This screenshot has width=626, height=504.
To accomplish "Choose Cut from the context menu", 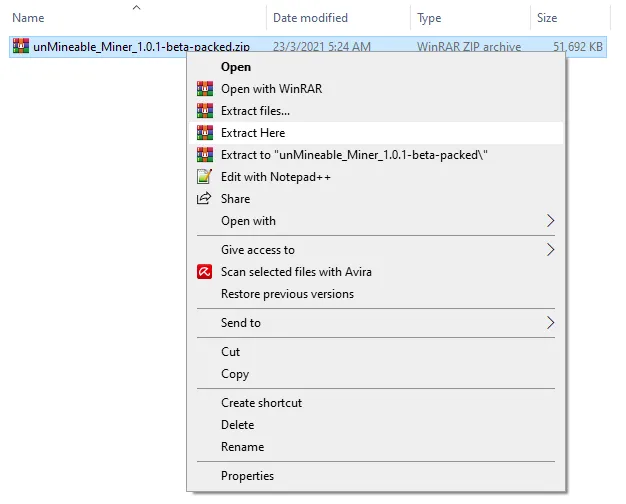I will pos(376,351).
